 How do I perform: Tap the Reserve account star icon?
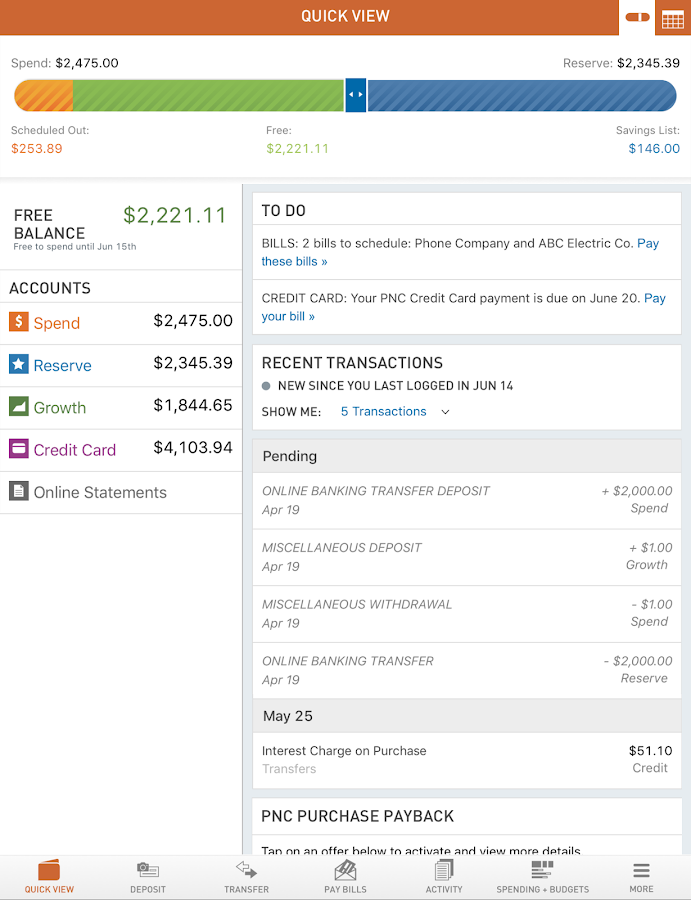(x=19, y=365)
